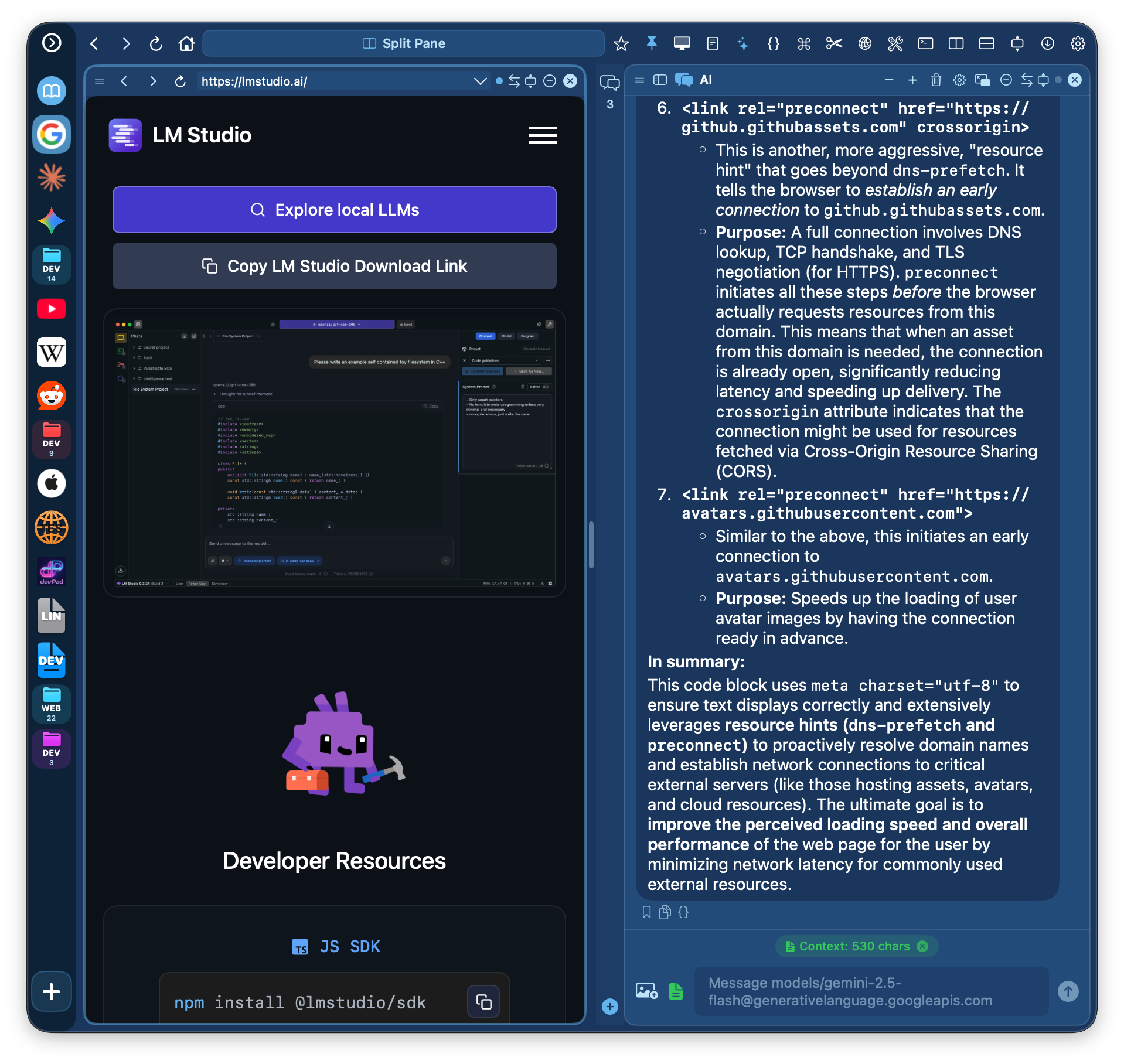
Task: Select the Split Pane title bar item
Action: pyautogui.click(x=404, y=43)
